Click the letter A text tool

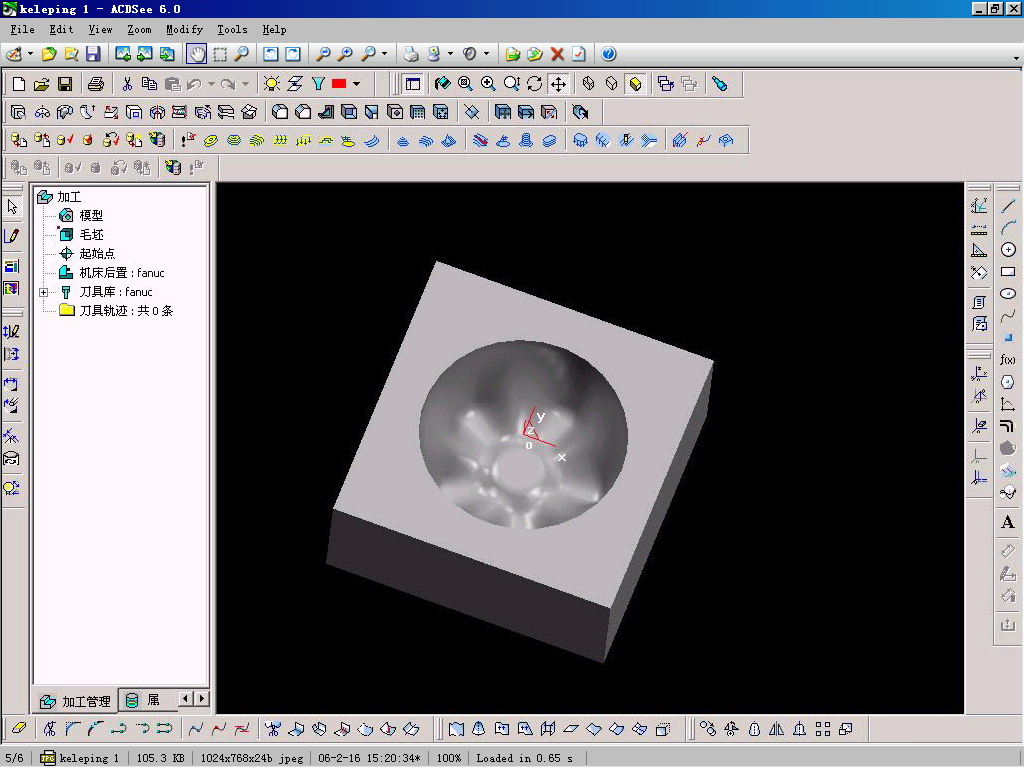[1008, 522]
